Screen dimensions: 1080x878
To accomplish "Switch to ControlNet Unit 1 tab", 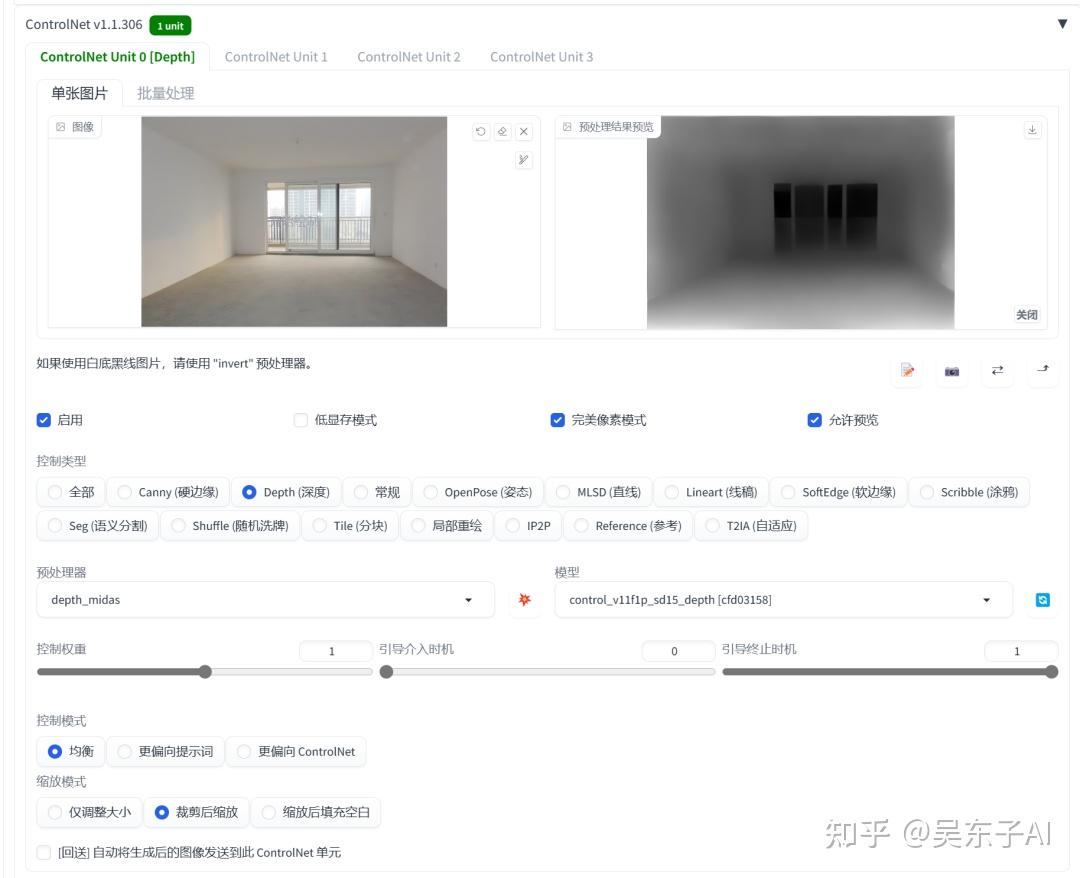I will [276, 57].
